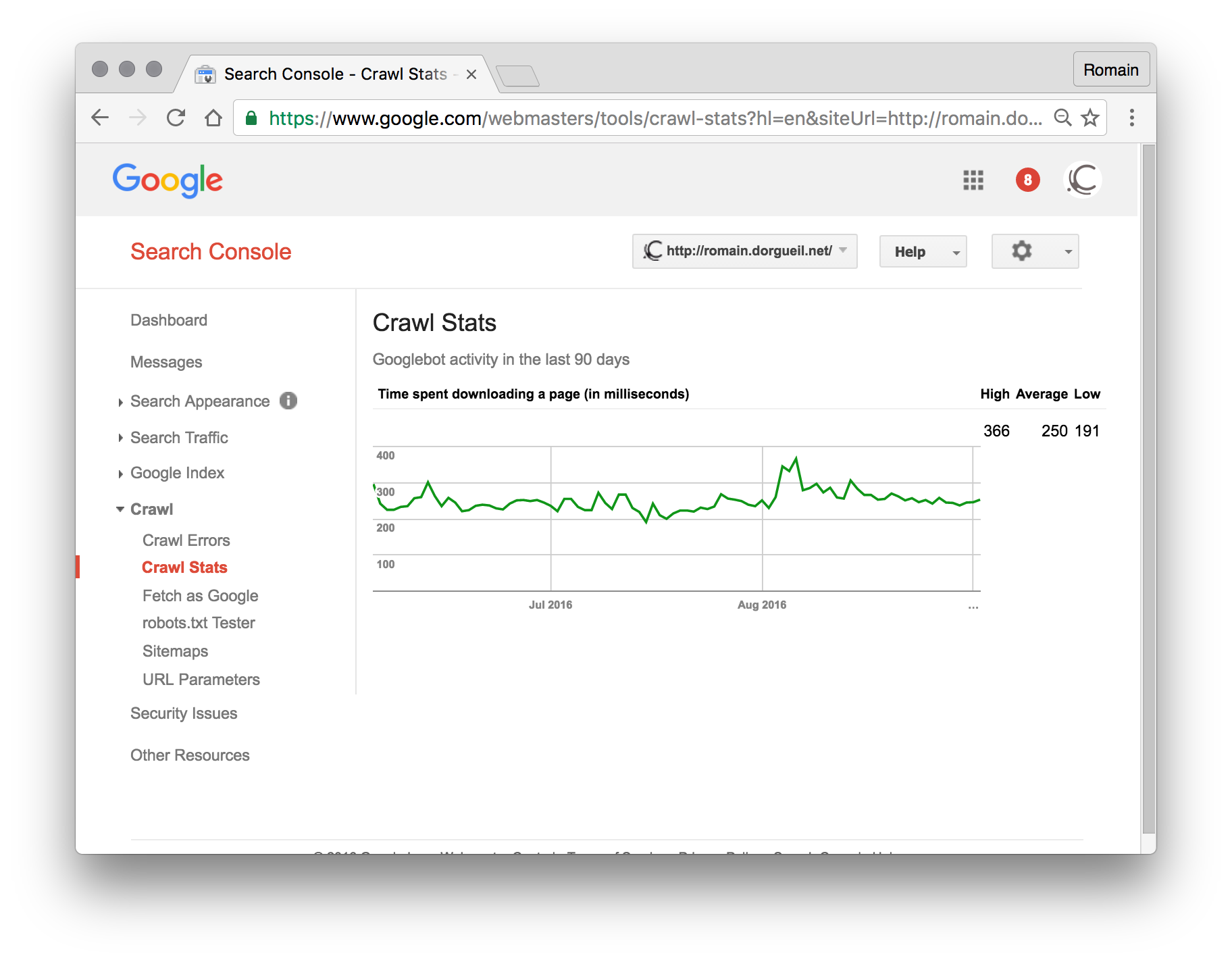Open the Help menu

(x=923, y=251)
